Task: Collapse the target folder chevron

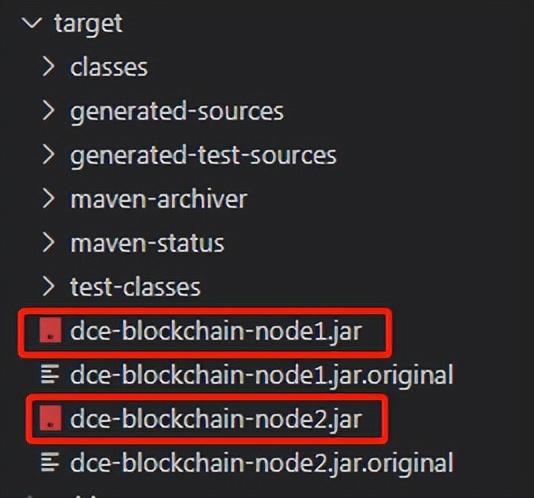Action: [31, 24]
